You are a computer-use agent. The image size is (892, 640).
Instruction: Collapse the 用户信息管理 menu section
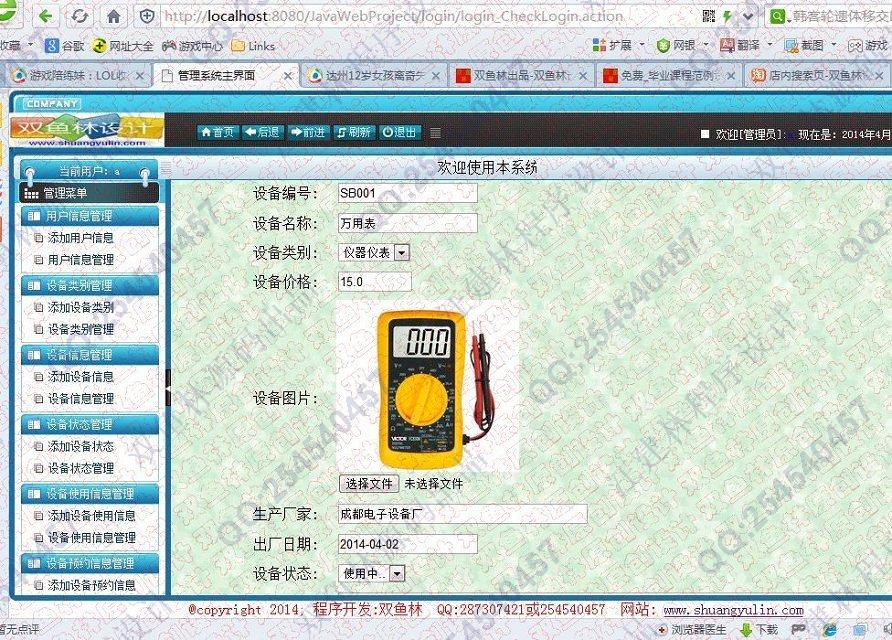coord(90,216)
